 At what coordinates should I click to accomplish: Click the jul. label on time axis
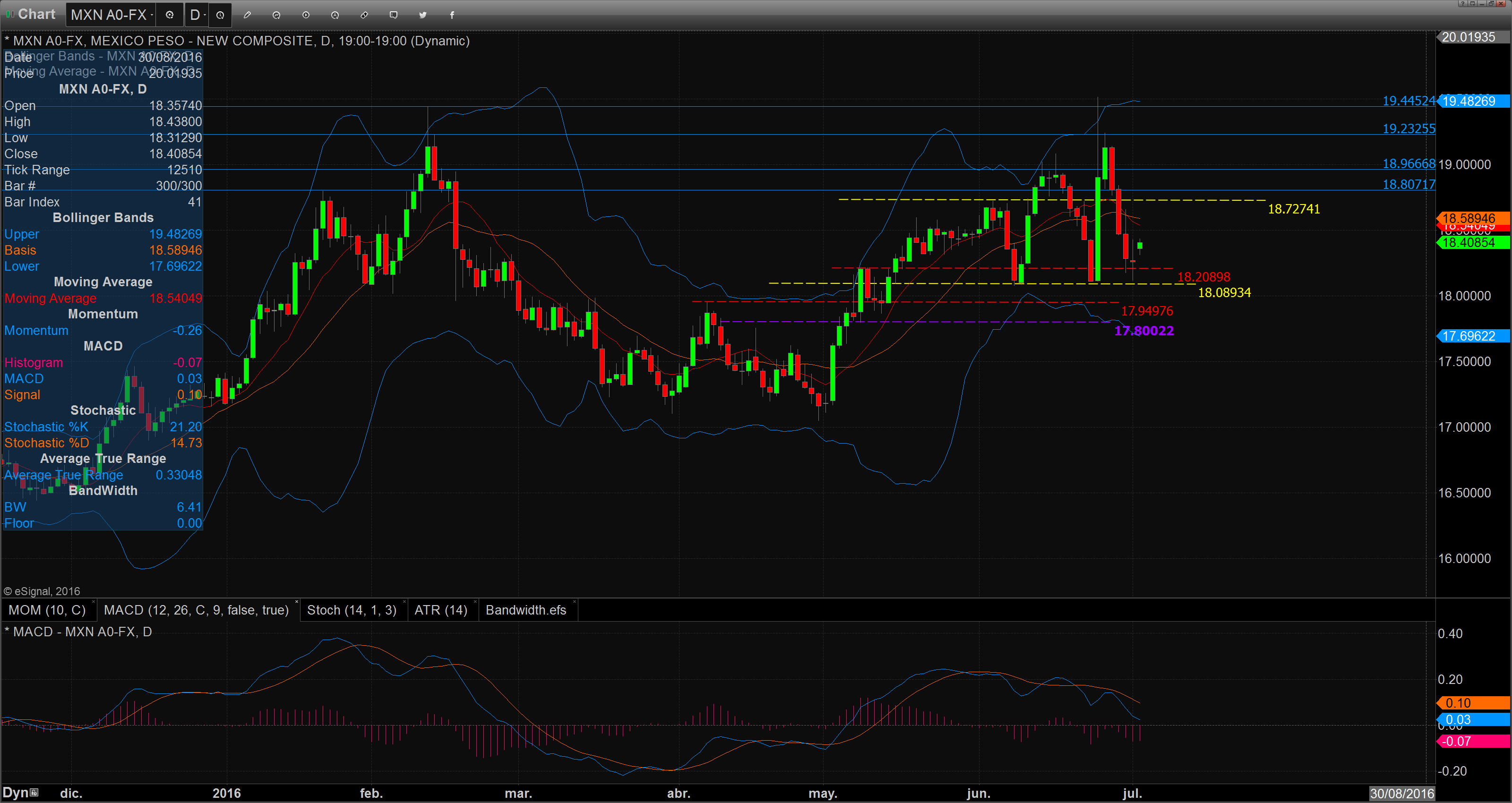coord(1132,793)
